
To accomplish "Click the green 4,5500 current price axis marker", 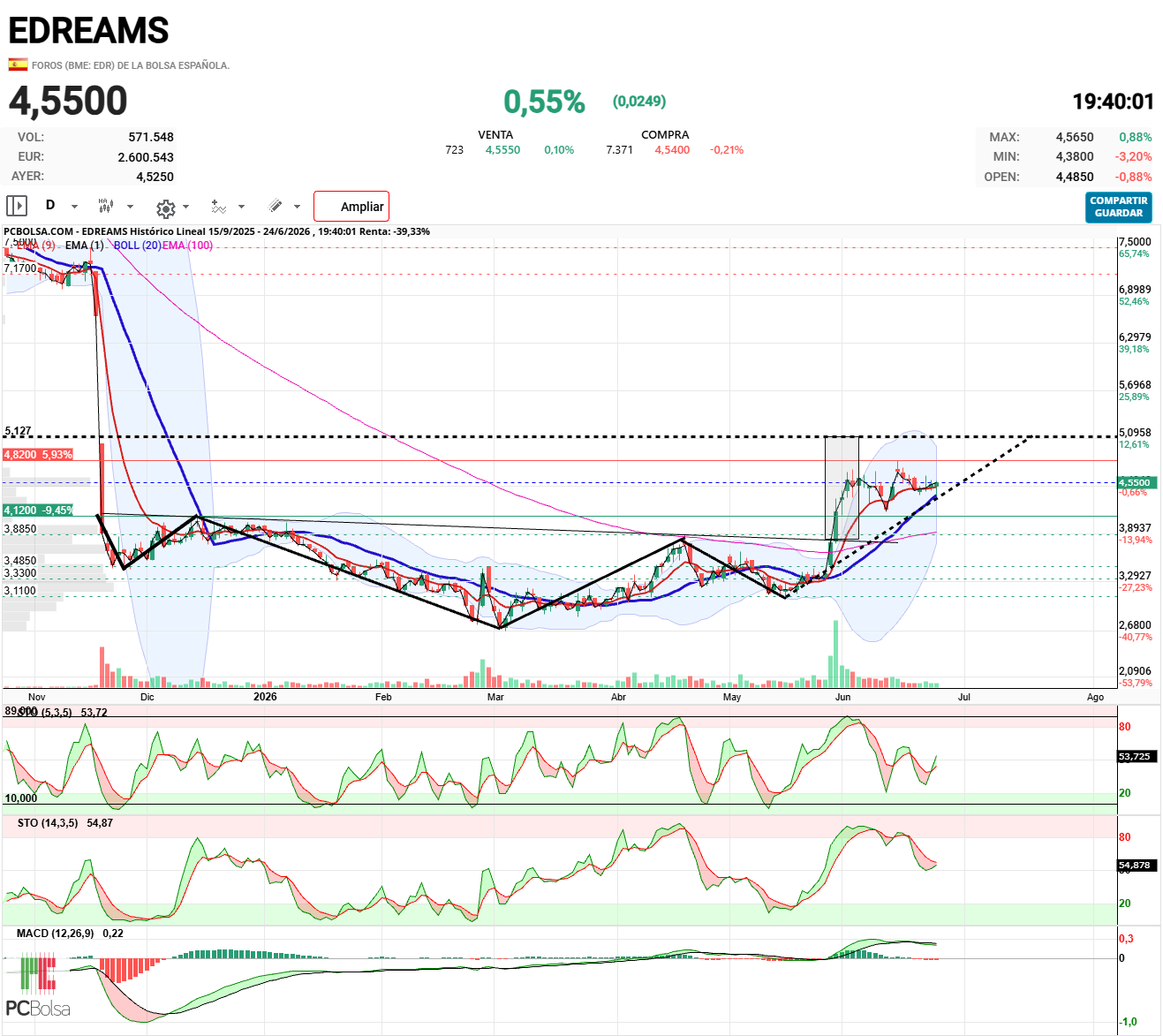I will [1137, 482].
